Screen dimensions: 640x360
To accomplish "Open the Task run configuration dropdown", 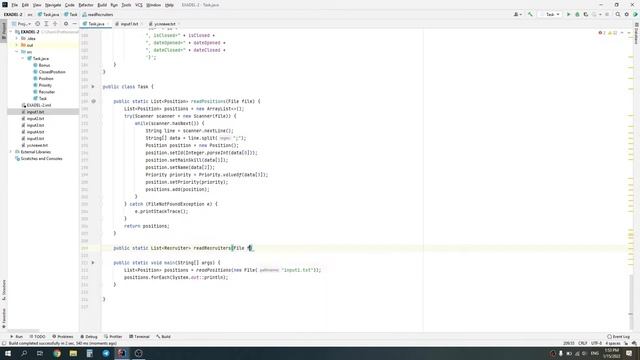I will click(x=550, y=14).
